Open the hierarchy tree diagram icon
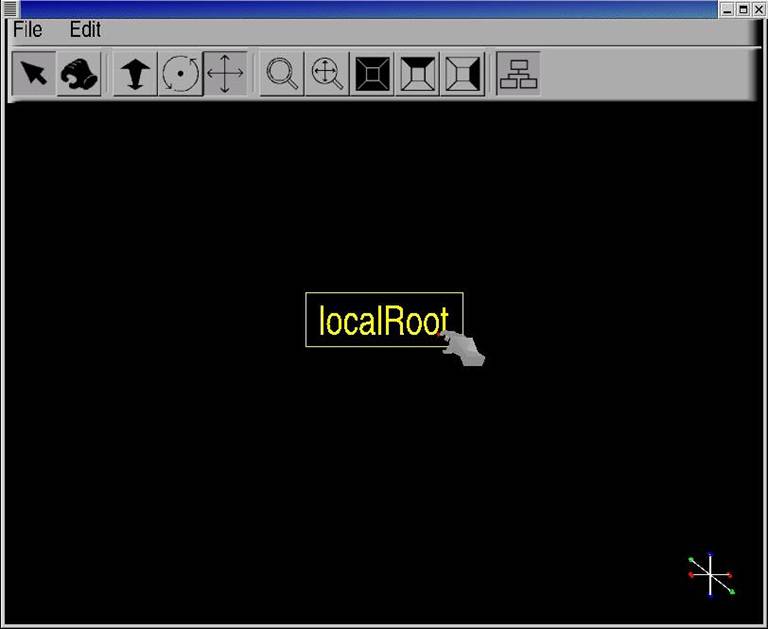Image resolution: width=768 pixels, height=629 pixels. click(519, 73)
